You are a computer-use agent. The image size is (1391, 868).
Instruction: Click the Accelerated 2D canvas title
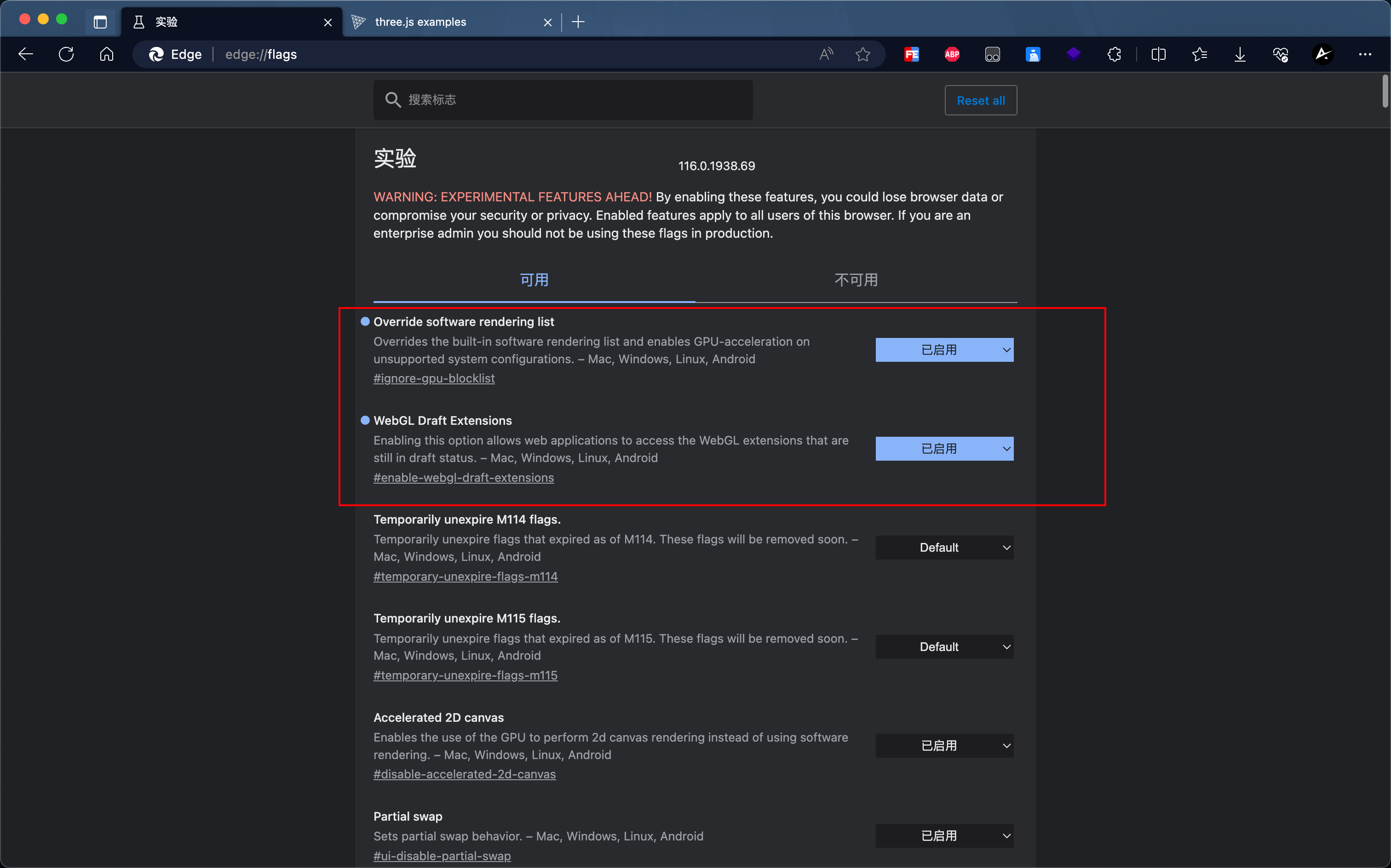[x=439, y=718]
